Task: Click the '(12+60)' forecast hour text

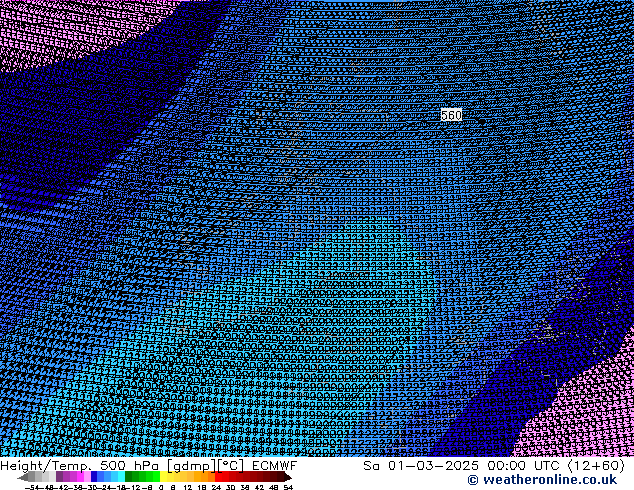Action: [596, 465]
